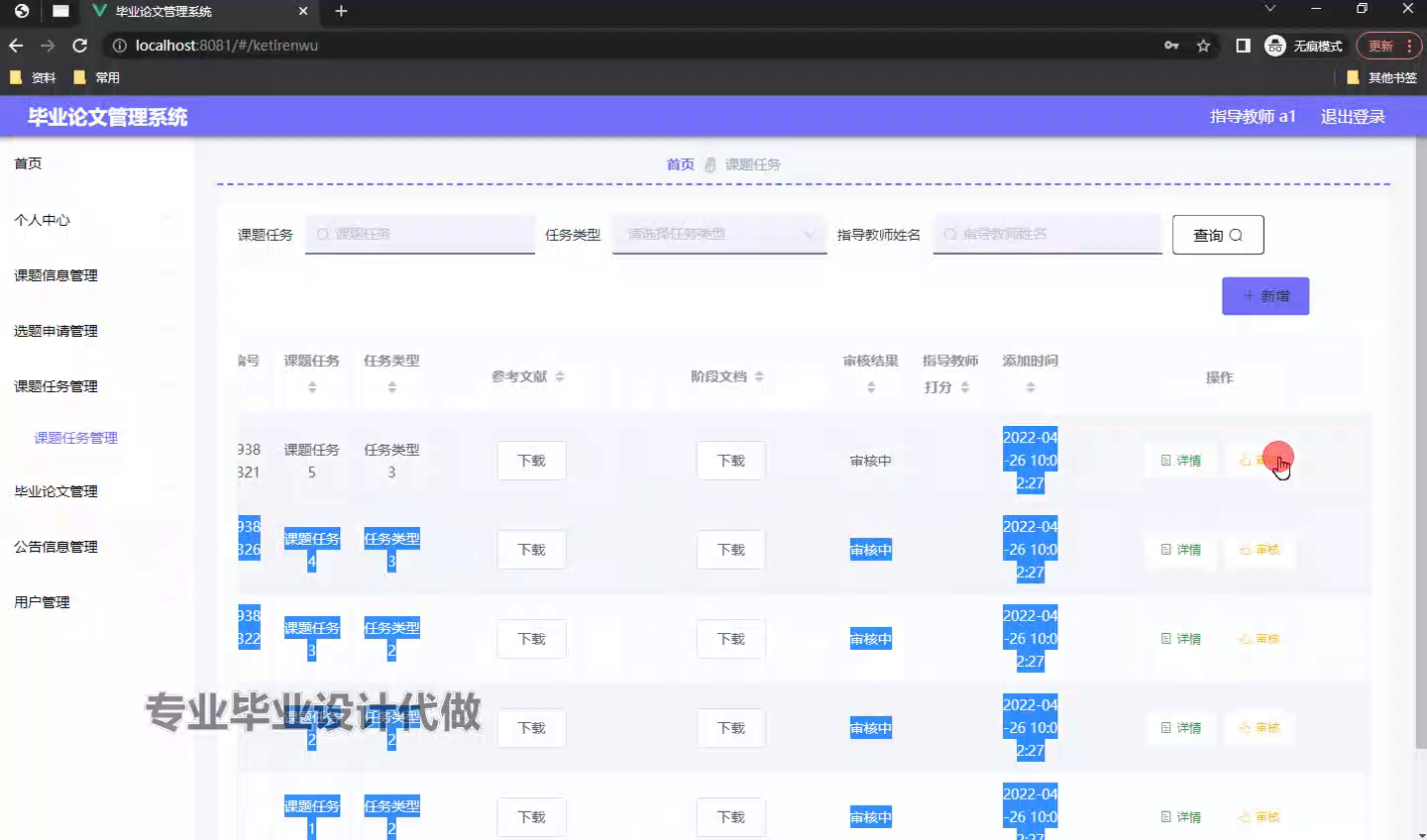Sort the table by 课题任务 column
Viewport: 1427px width, 840px height.
pos(312,387)
